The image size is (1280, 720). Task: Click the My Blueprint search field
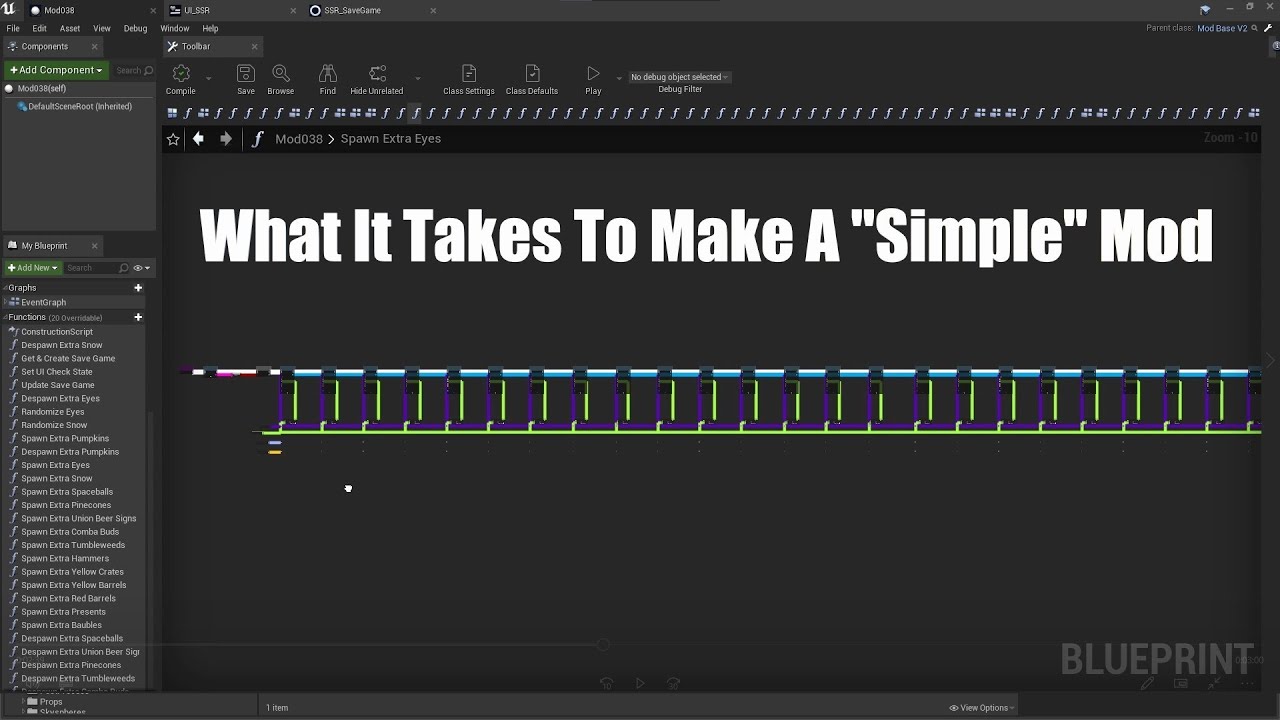[97, 267]
